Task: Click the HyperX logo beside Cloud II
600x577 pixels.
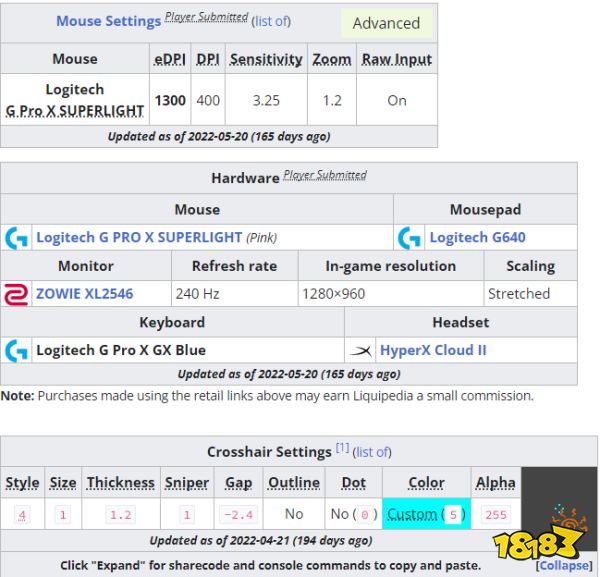Action: 360,350
